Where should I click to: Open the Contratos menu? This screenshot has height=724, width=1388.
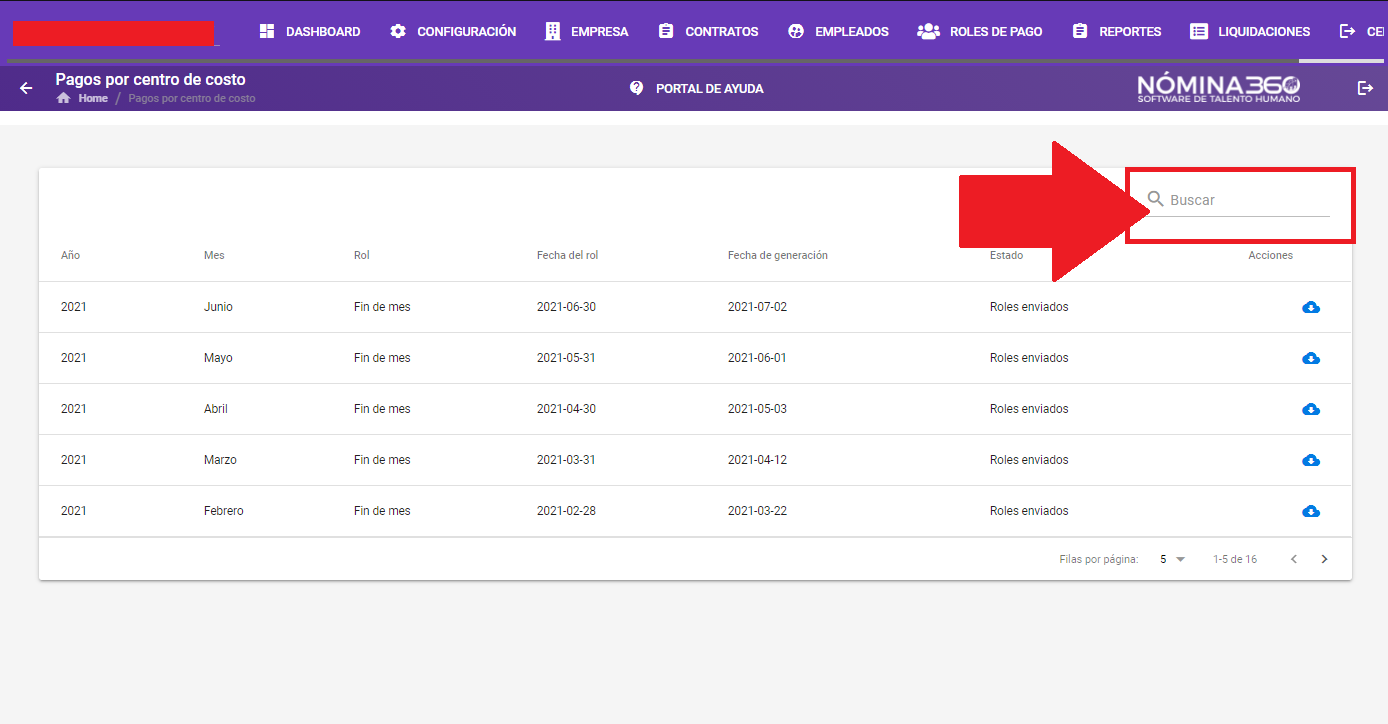708,31
